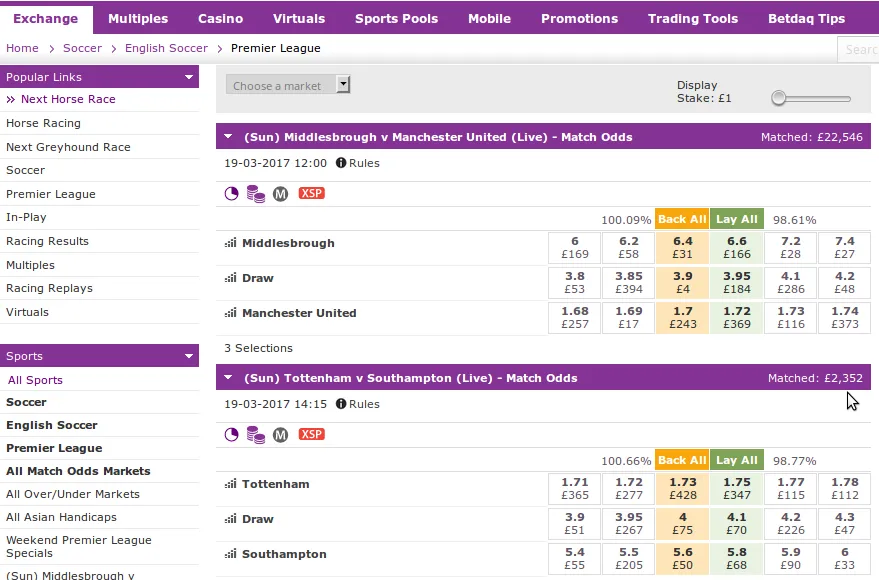Select All Asian Handicaps

tap(62, 517)
